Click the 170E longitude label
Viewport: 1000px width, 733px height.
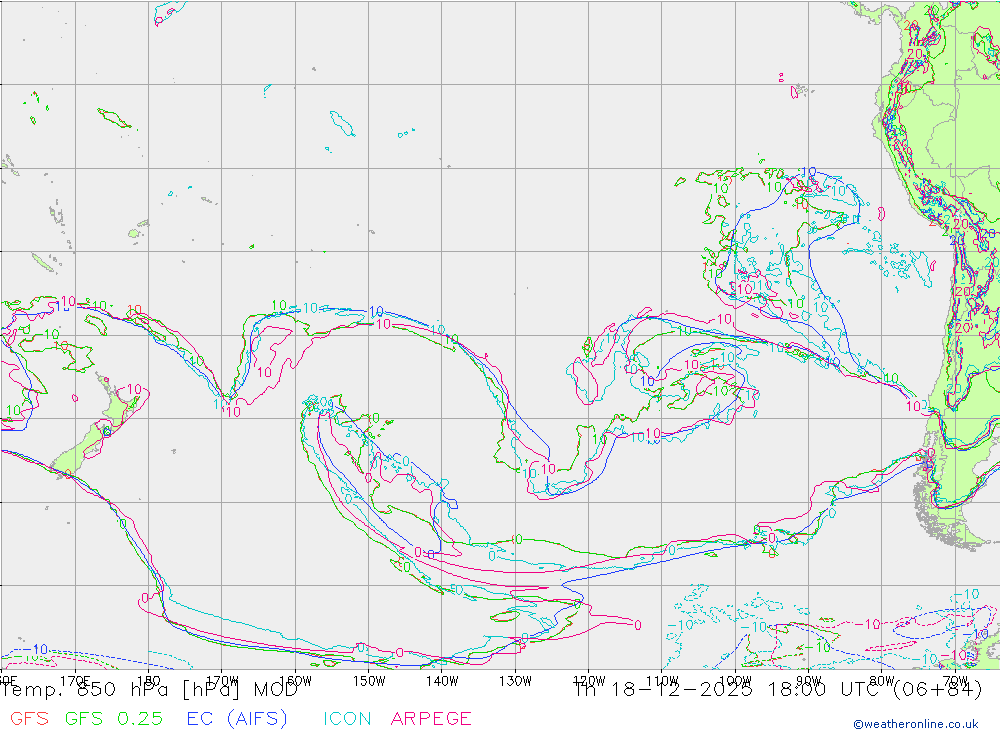click(x=75, y=681)
